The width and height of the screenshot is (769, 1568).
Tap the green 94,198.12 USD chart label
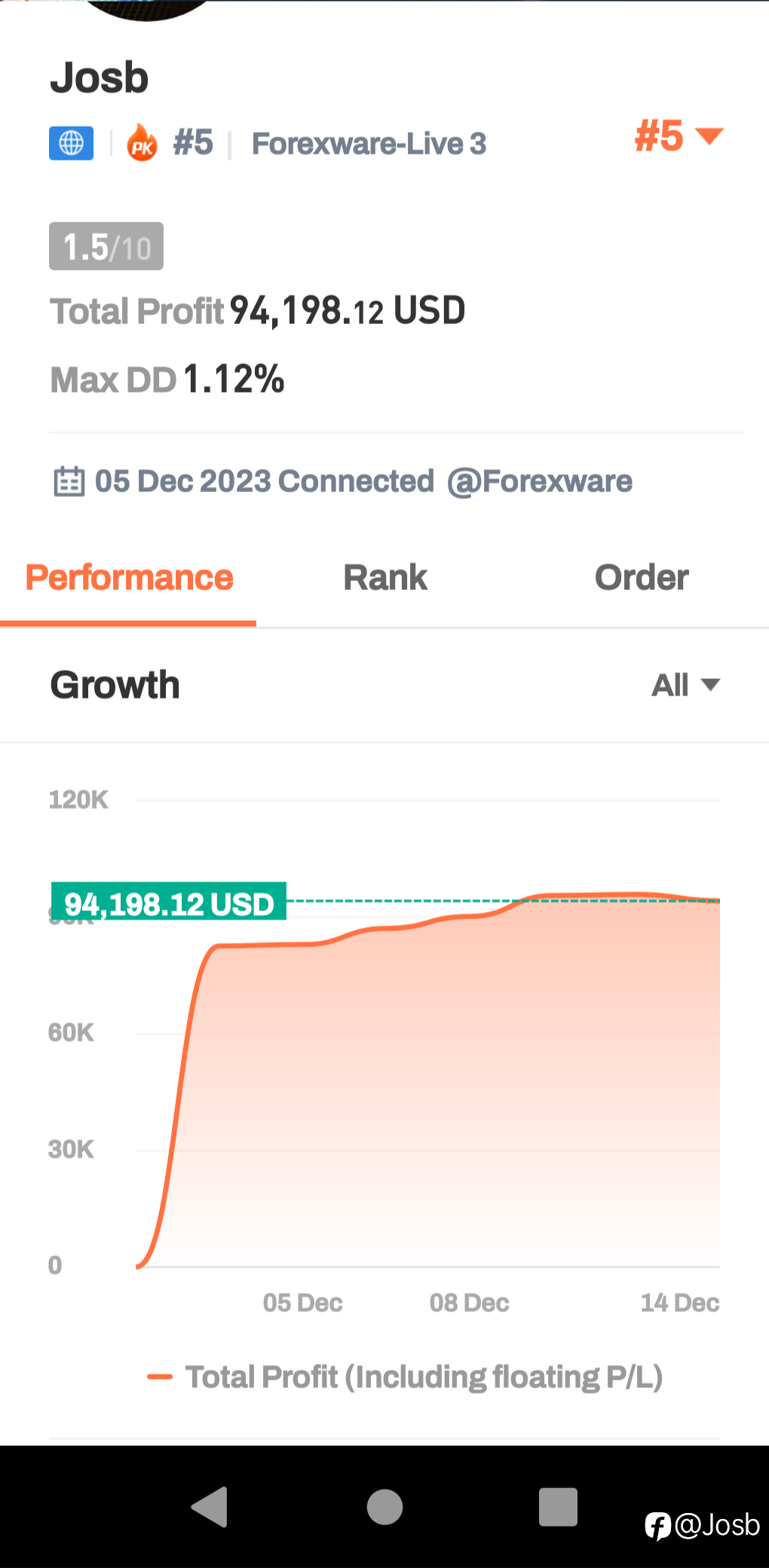[169, 902]
